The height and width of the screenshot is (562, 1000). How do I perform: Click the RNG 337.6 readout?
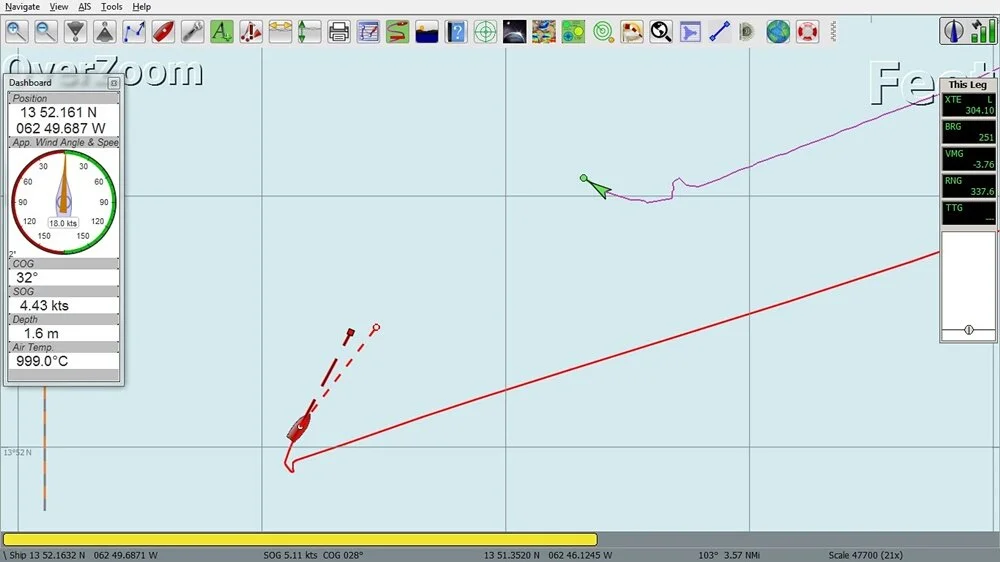(969, 186)
